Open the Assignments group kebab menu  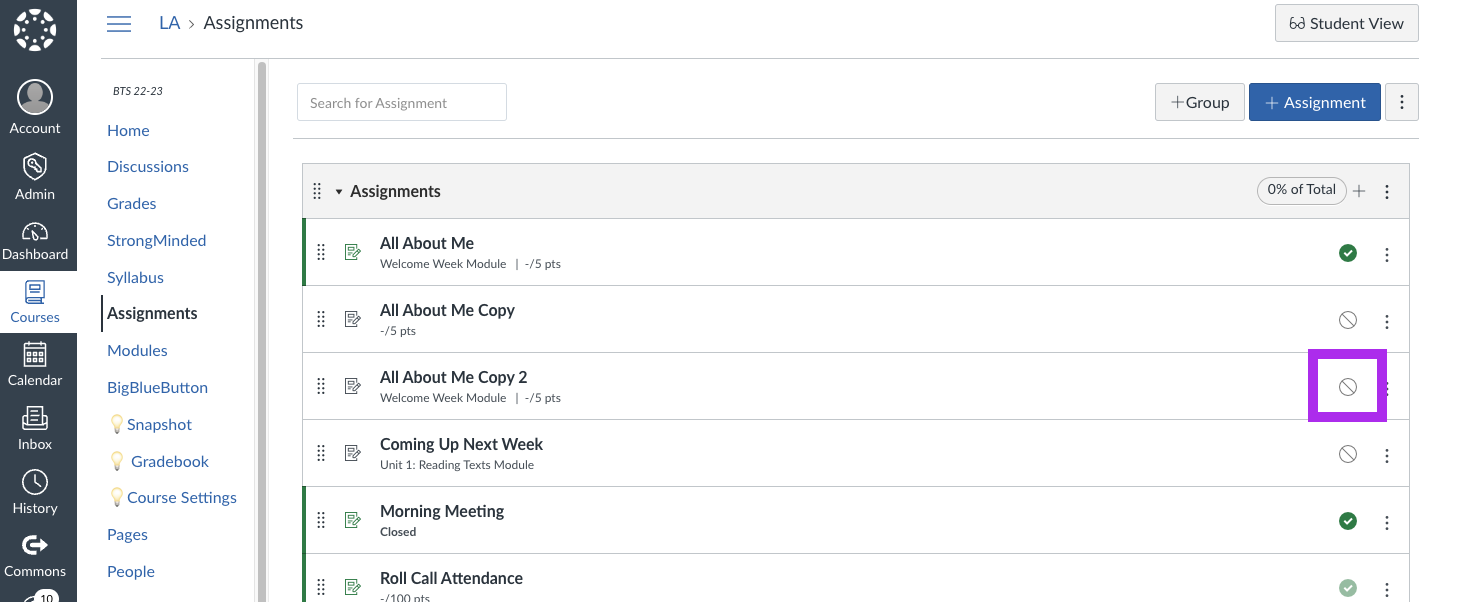point(1387,192)
